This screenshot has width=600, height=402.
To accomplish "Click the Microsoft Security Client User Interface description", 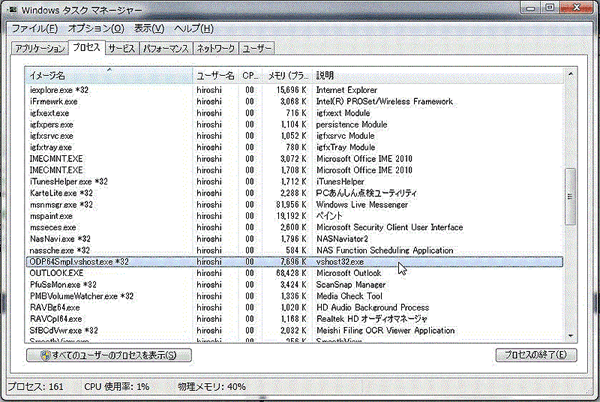I will (x=390, y=228).
